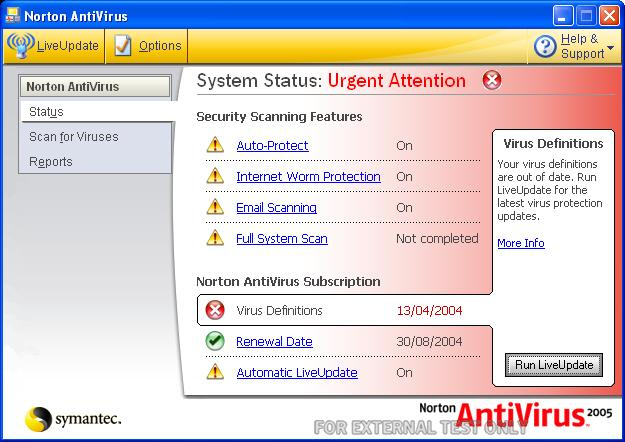
Task: Open the More Info link
Action: pos(521,243)
